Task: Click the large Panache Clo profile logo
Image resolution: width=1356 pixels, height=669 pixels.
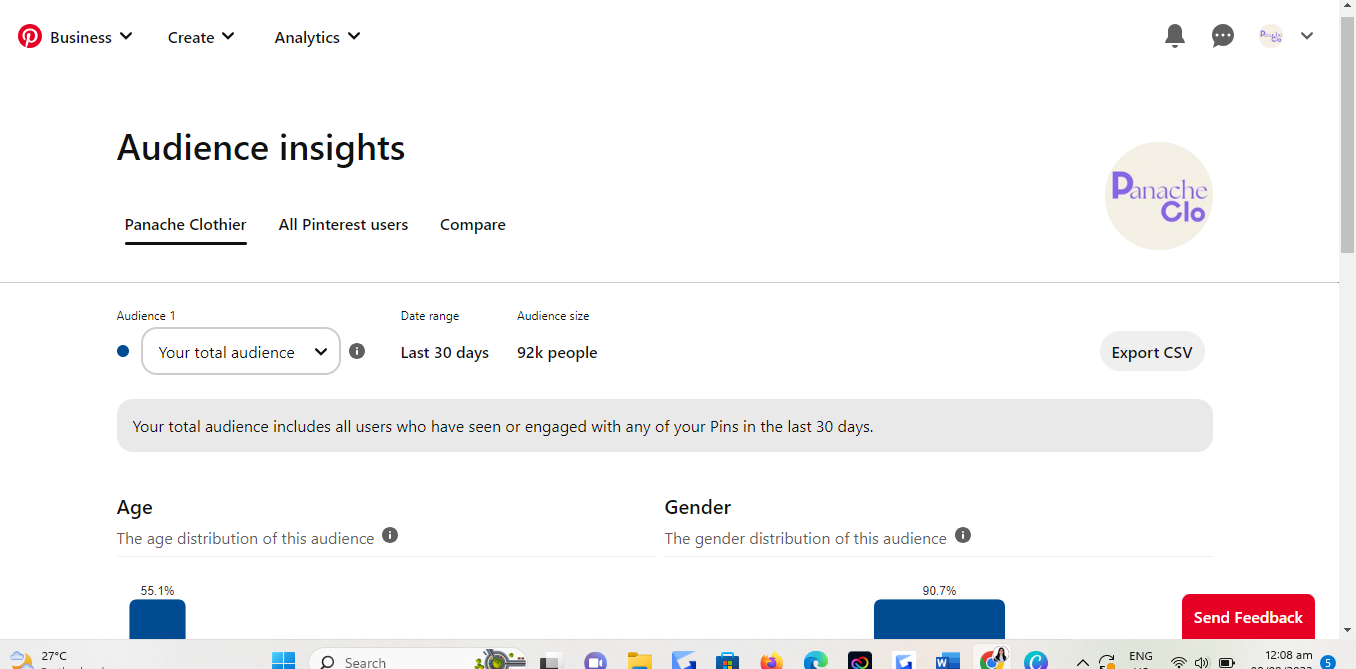Action: coord(1158,196)
